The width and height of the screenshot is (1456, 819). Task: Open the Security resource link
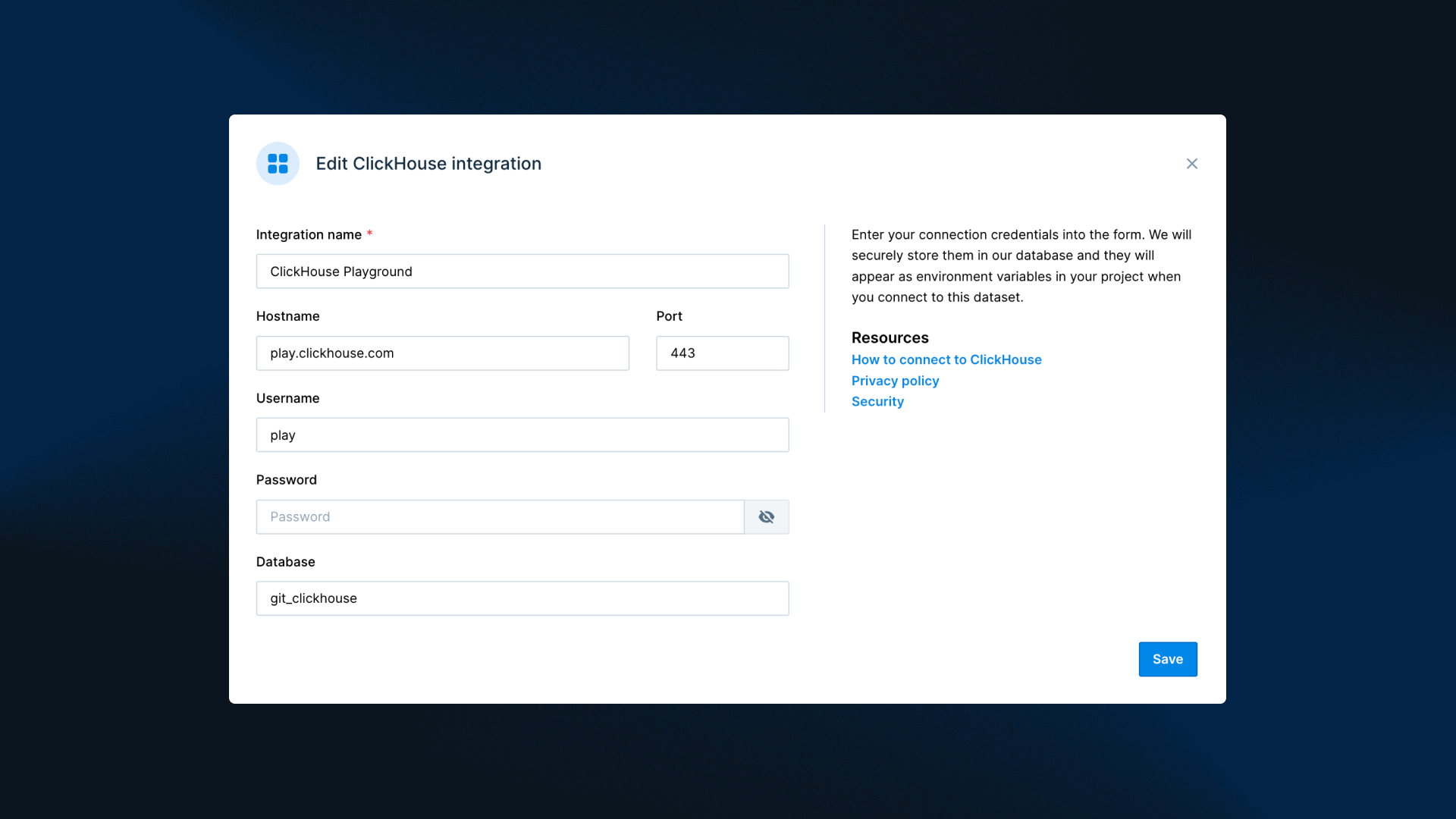[x=877, y=401]
